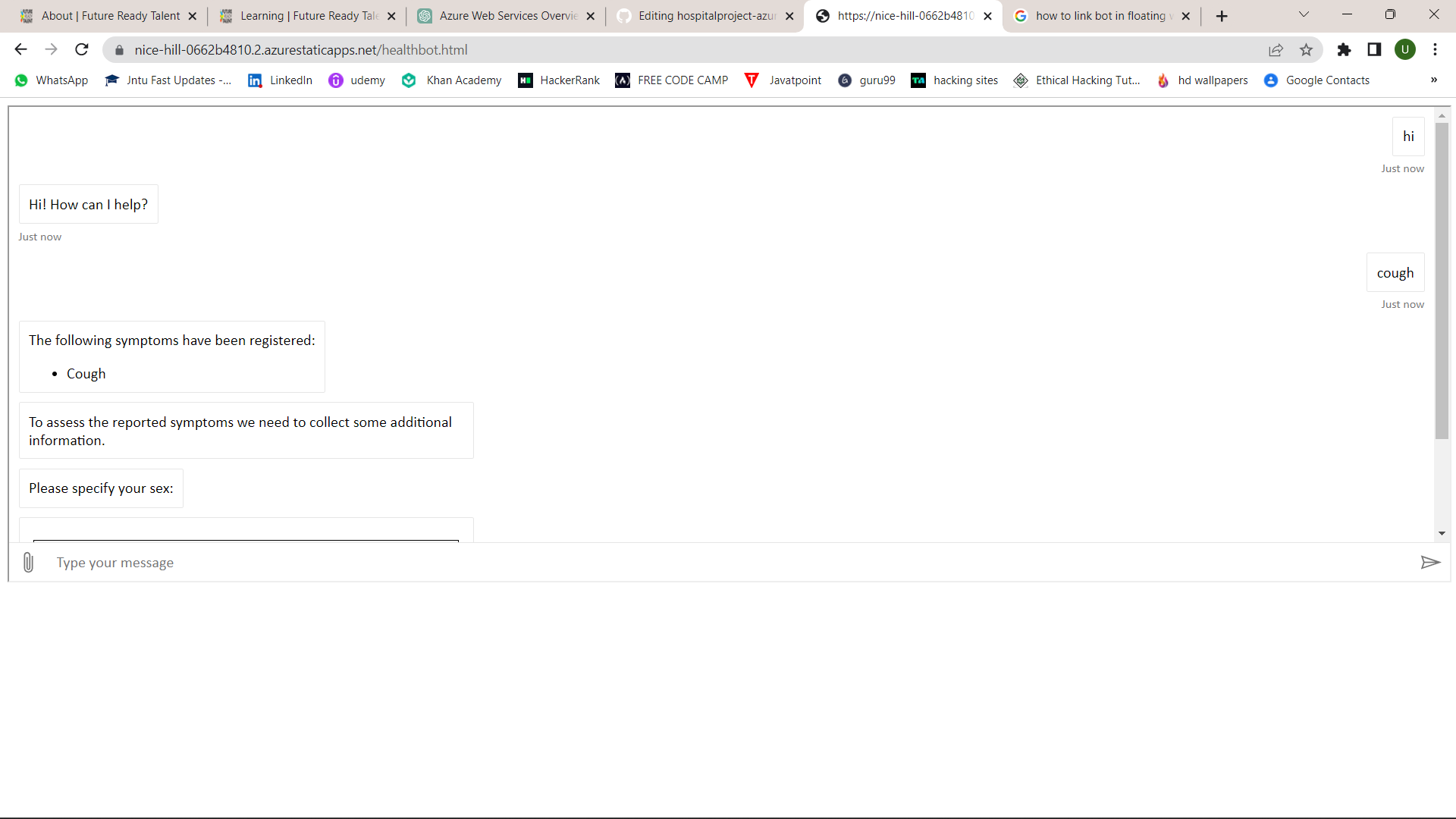The height and width of the screenshot is (819, 1456).
Task: Open a new browser tab
Action: click(x=1222, y=16)
